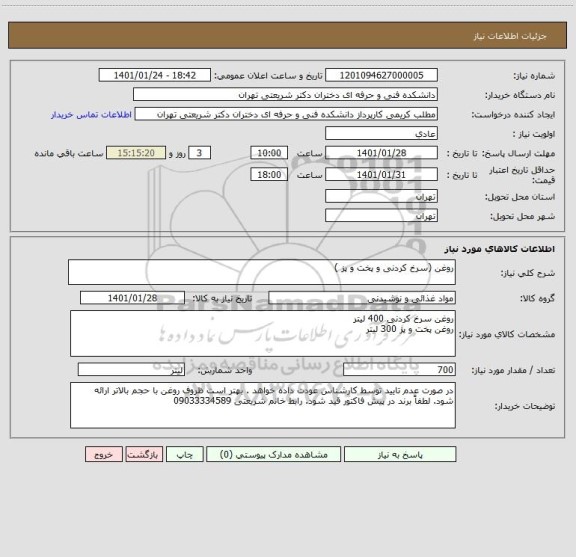Click the announcement date field 1401/01/24 - 18:42

click(155, 75)
